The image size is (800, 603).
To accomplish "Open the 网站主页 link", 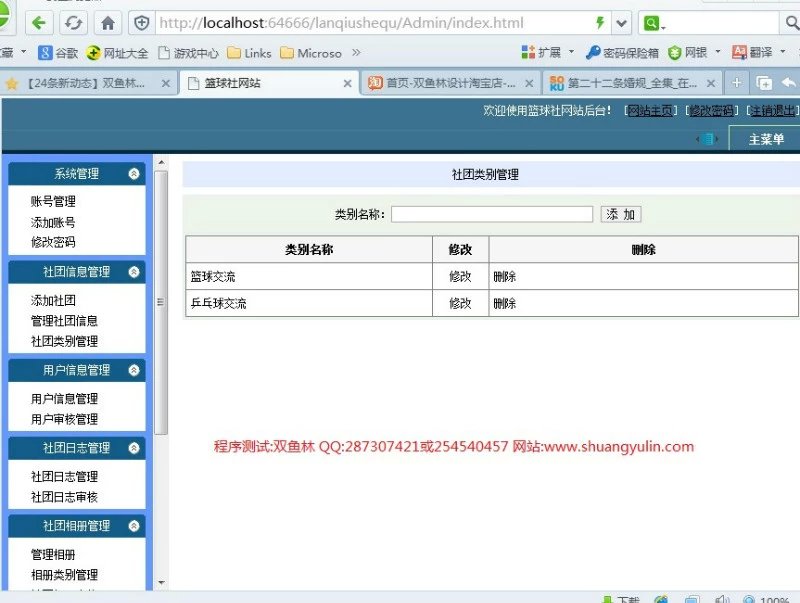I will 650,111.
